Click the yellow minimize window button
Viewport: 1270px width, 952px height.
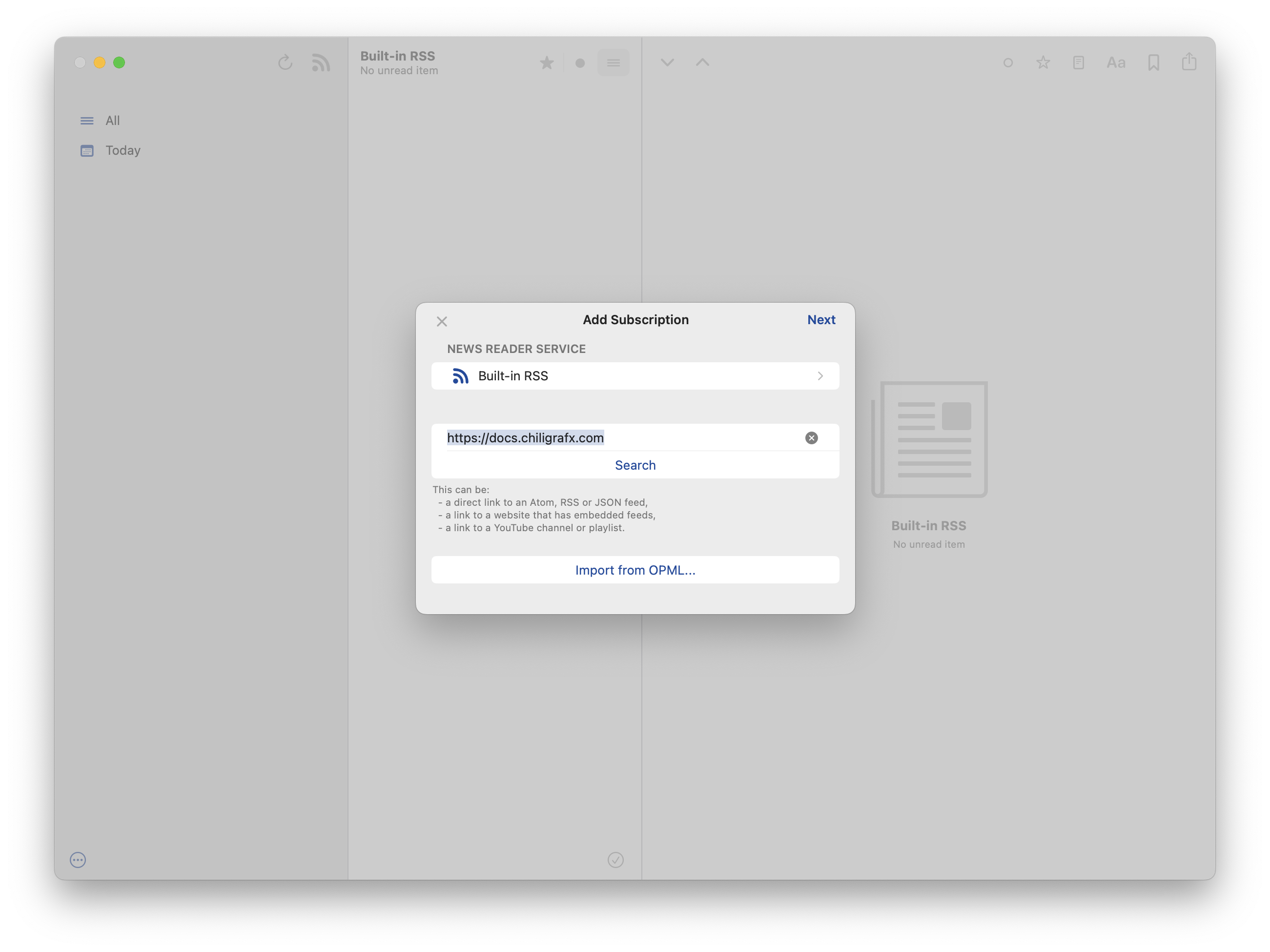pyautogui.click(x=100, y=62)
